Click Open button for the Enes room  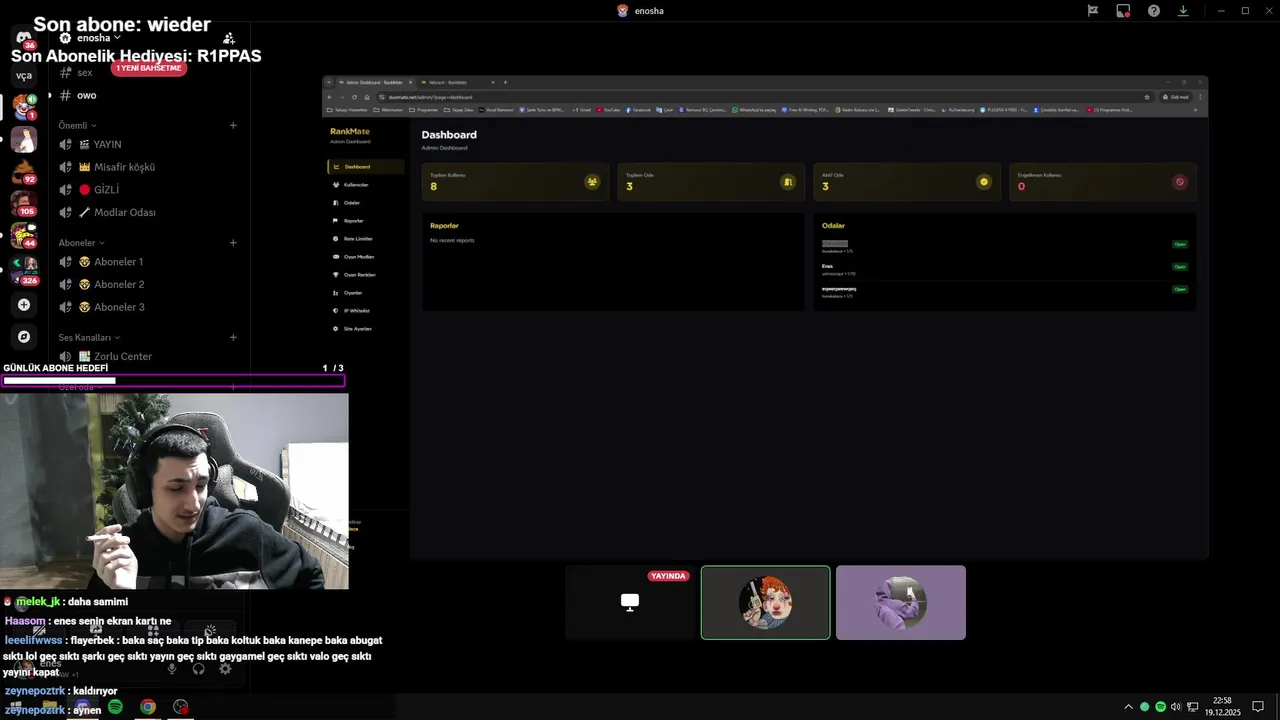(1180, 267)
